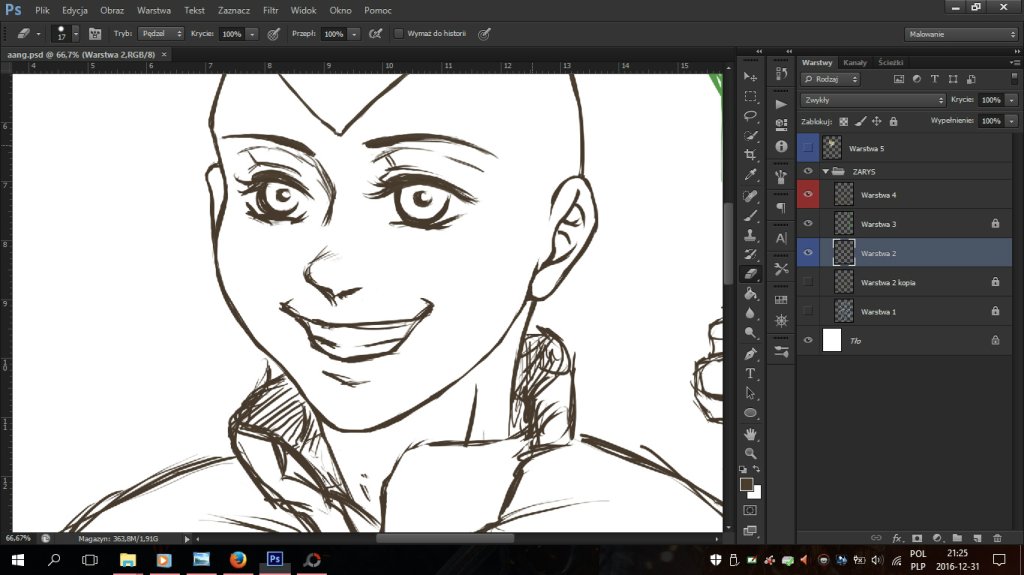Open the Plik menu
This screenshot has height=575, width=1024.
point(42,10)
